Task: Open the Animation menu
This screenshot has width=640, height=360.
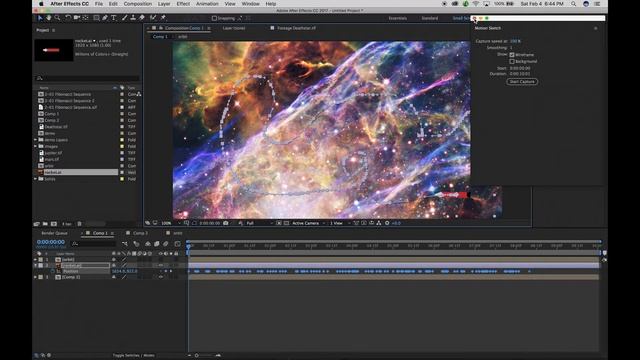Action: pos(207,4)
